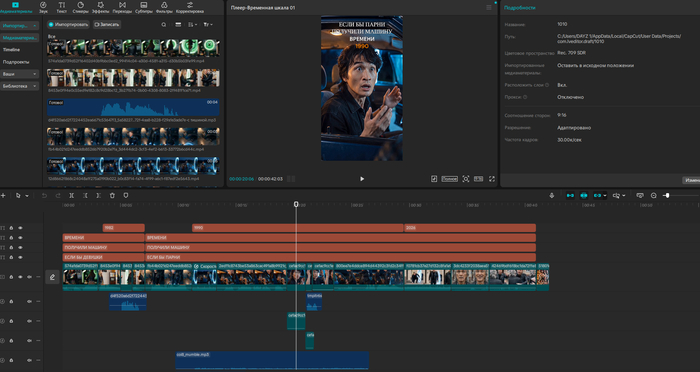Image resolution: width=700 pixels, height=372 pixels.
Task: Click the Split tool icon
Action: pyautogui.click(x=71, y=196)
